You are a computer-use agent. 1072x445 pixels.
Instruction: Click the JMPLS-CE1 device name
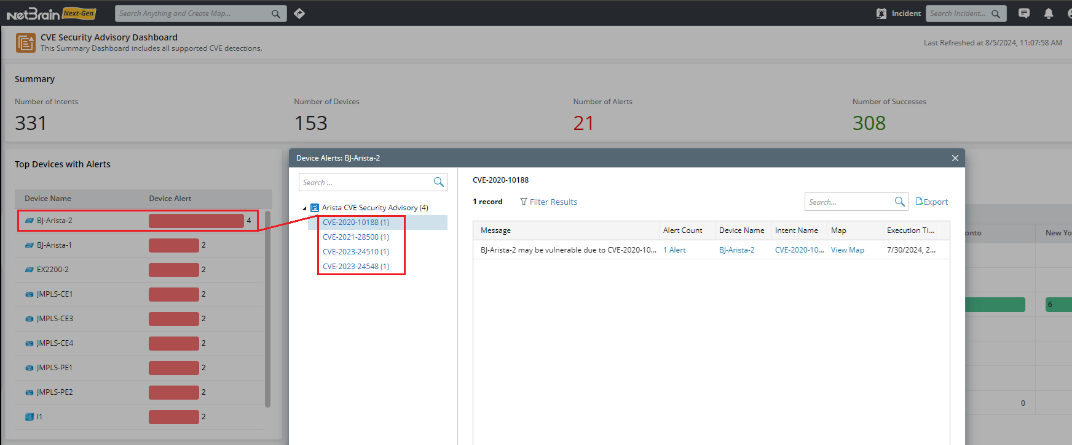click(x=55, y=294)
